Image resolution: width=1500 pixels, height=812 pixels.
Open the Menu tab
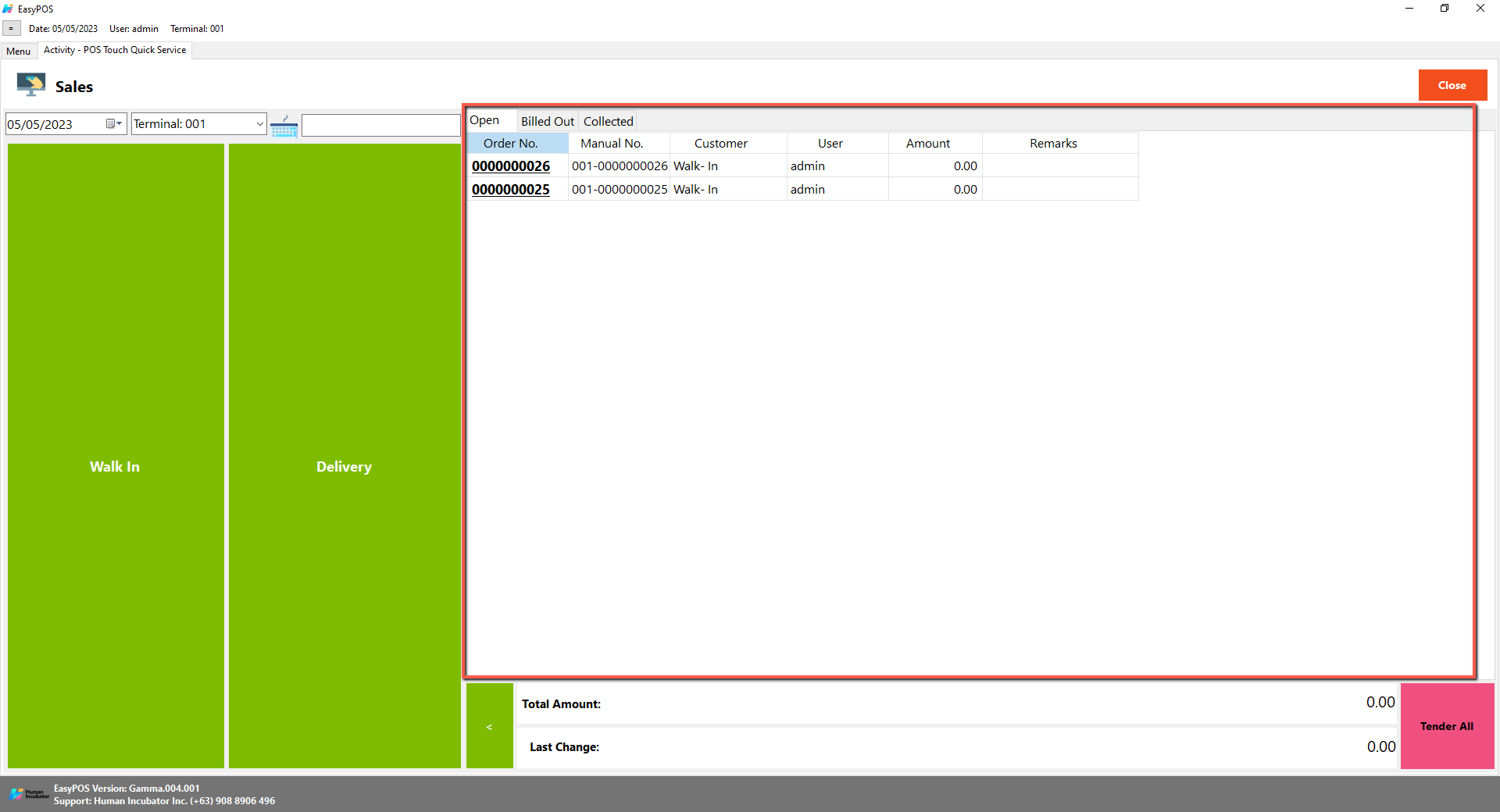coord(19,52)
